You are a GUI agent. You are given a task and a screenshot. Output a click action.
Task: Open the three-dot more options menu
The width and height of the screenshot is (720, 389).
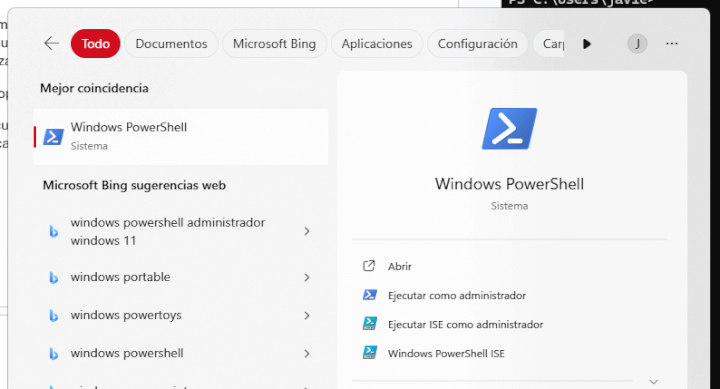[x=672, y=44]
